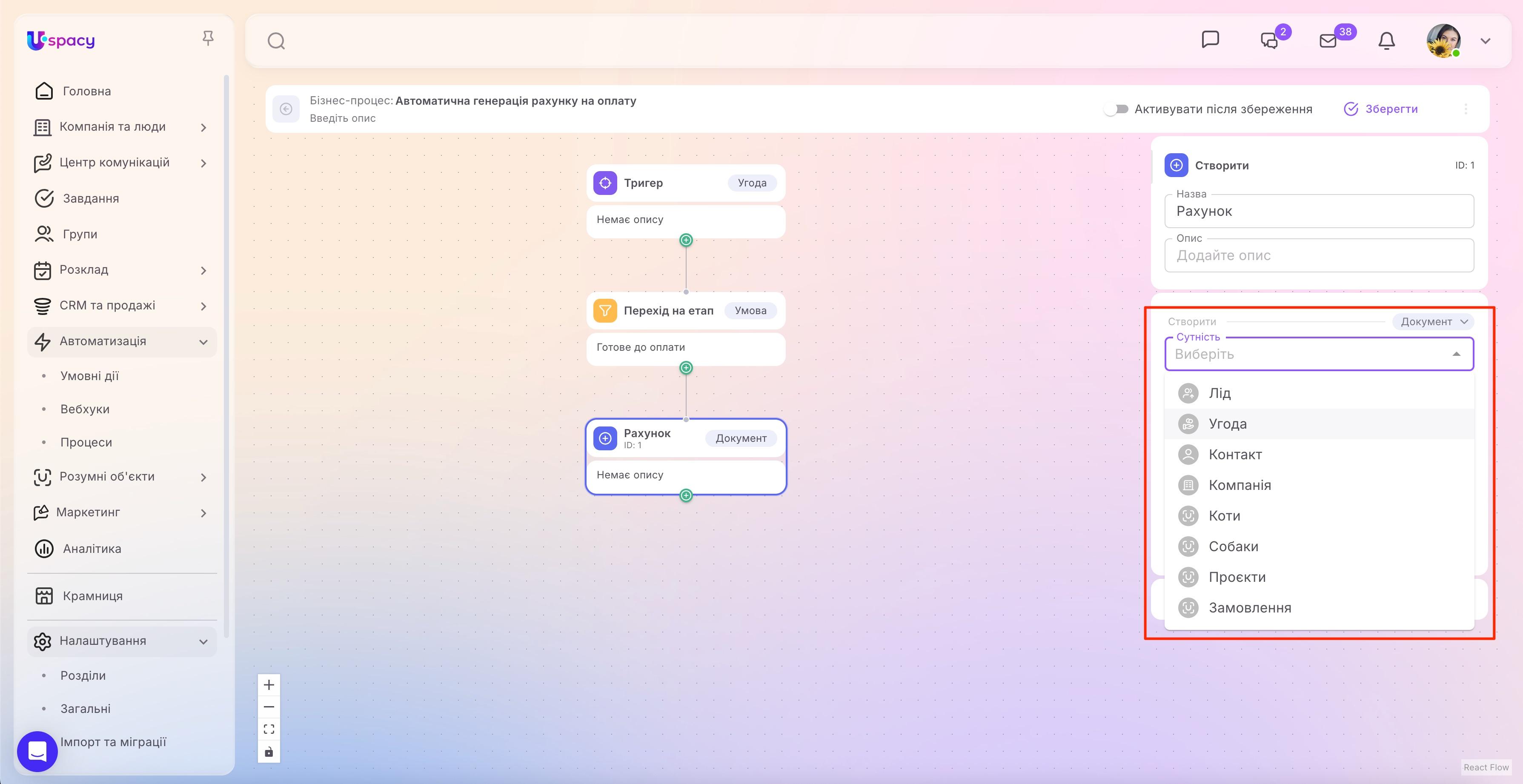Screen dimensions: 1523x784
Task: Choose Замовлення from entity list
Action: [1319, 608]
